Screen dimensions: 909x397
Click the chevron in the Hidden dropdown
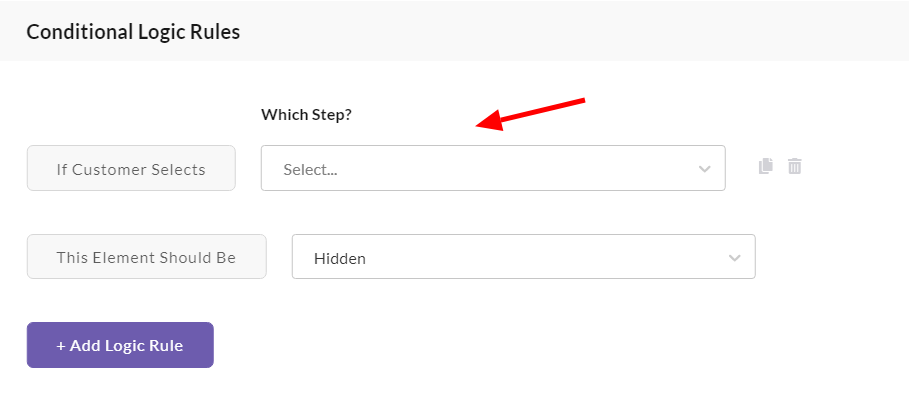tap(735, 258)
